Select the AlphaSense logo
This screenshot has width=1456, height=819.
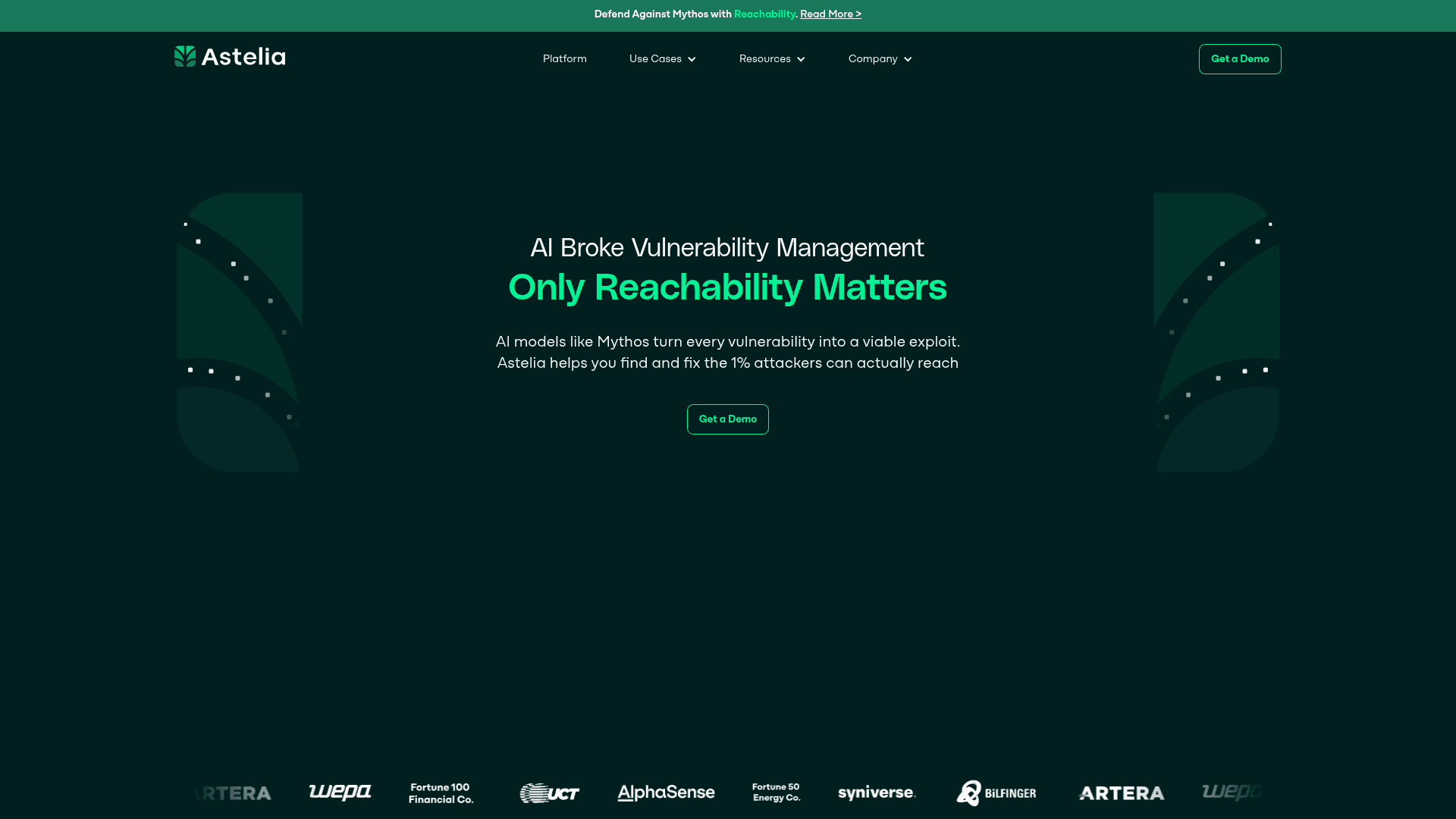click(x=666, y=792)
